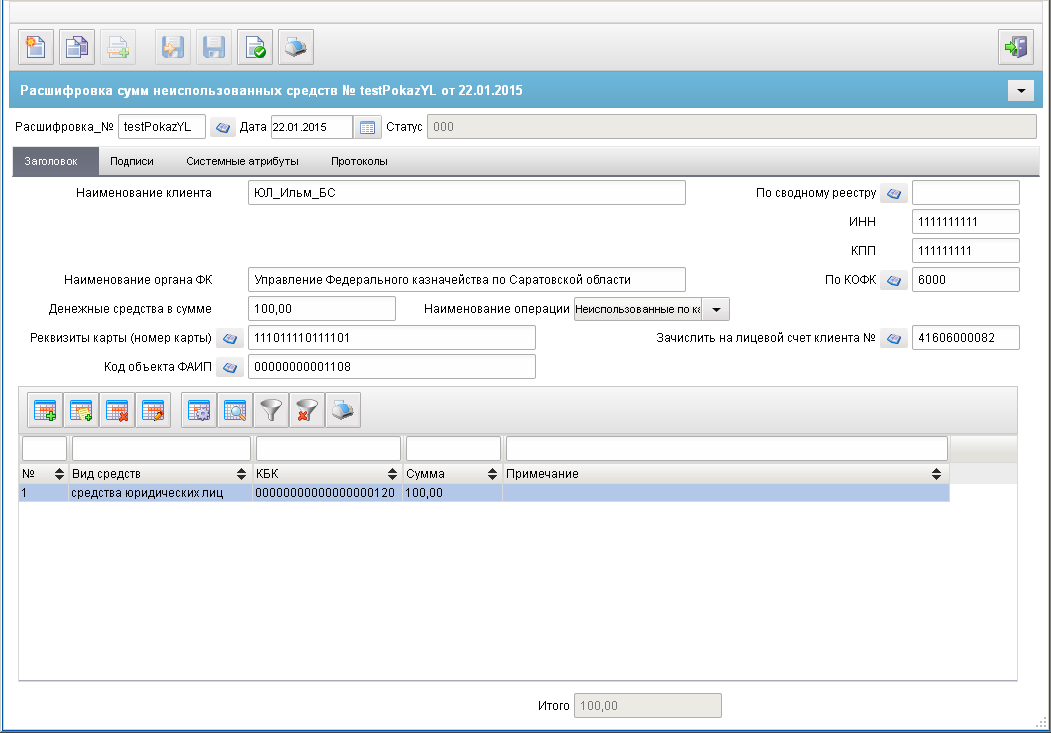Open lookup for Реквизиты карты field
Image resolution: width=1051 pixels, height=733 pixels.
click(230, 338)
